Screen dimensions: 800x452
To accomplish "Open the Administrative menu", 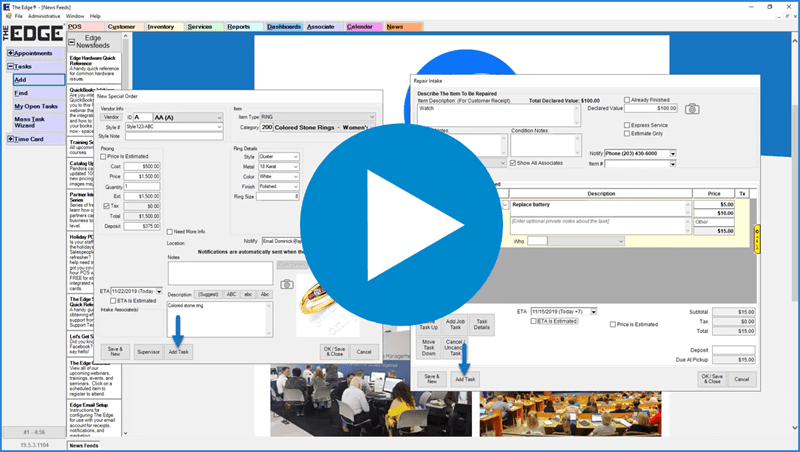I will click(x=44, y=16).
